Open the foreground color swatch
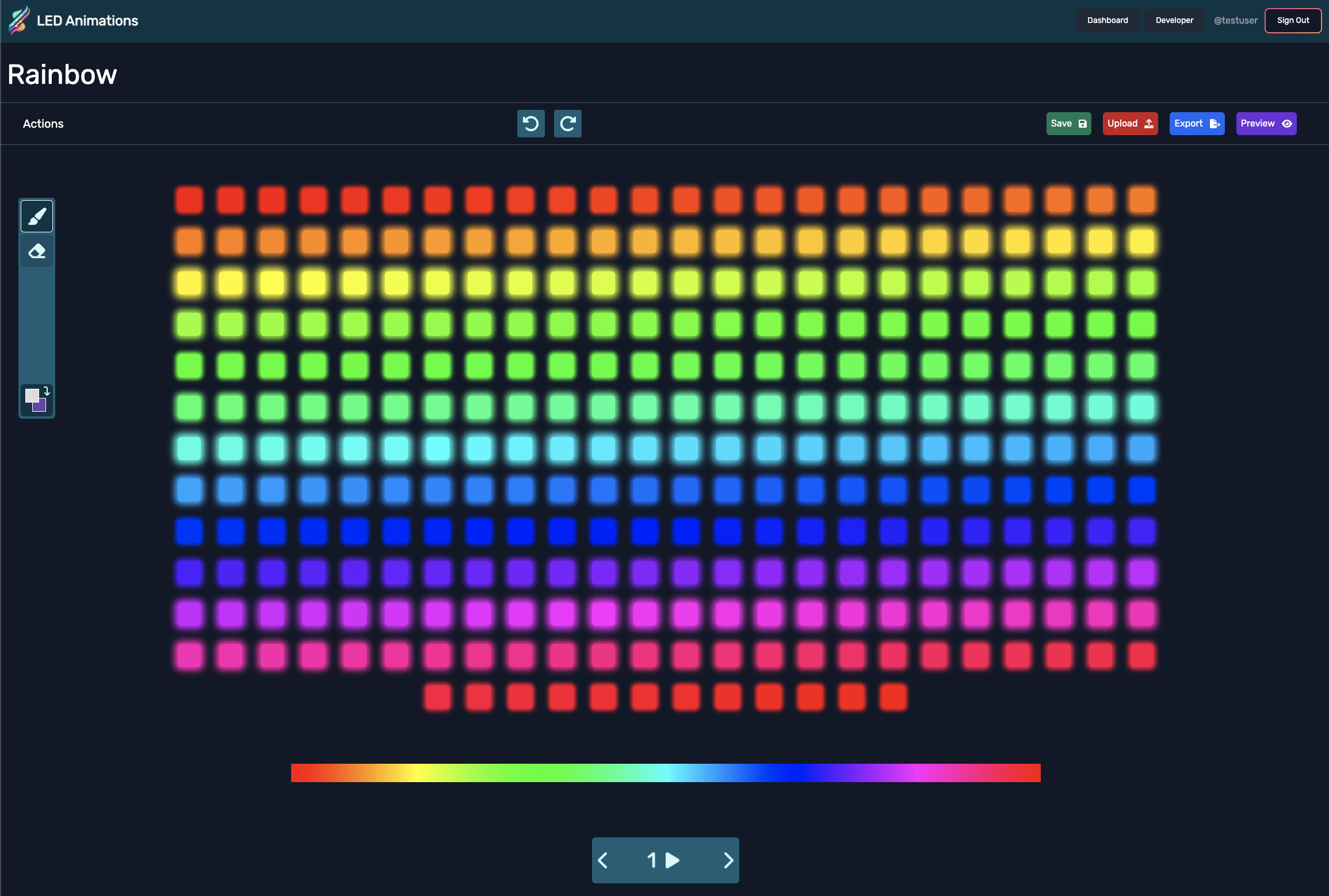Viewport: 1329px width, 896px height. (31, 395)
